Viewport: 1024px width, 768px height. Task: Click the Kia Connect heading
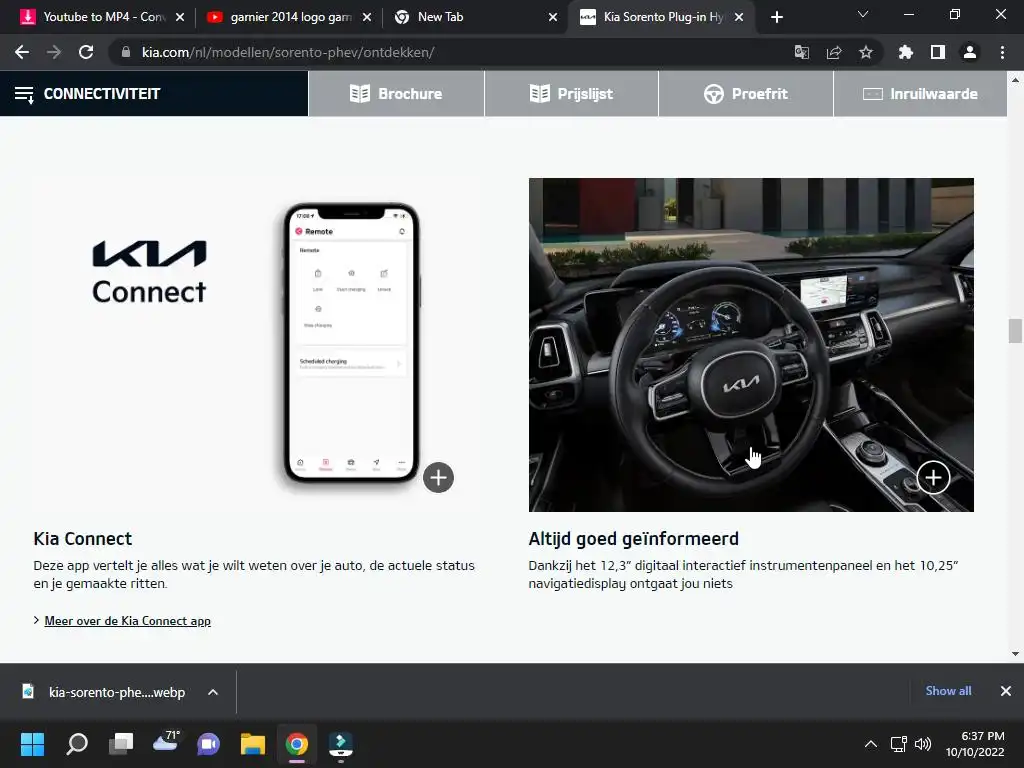(x=83, y=539)
